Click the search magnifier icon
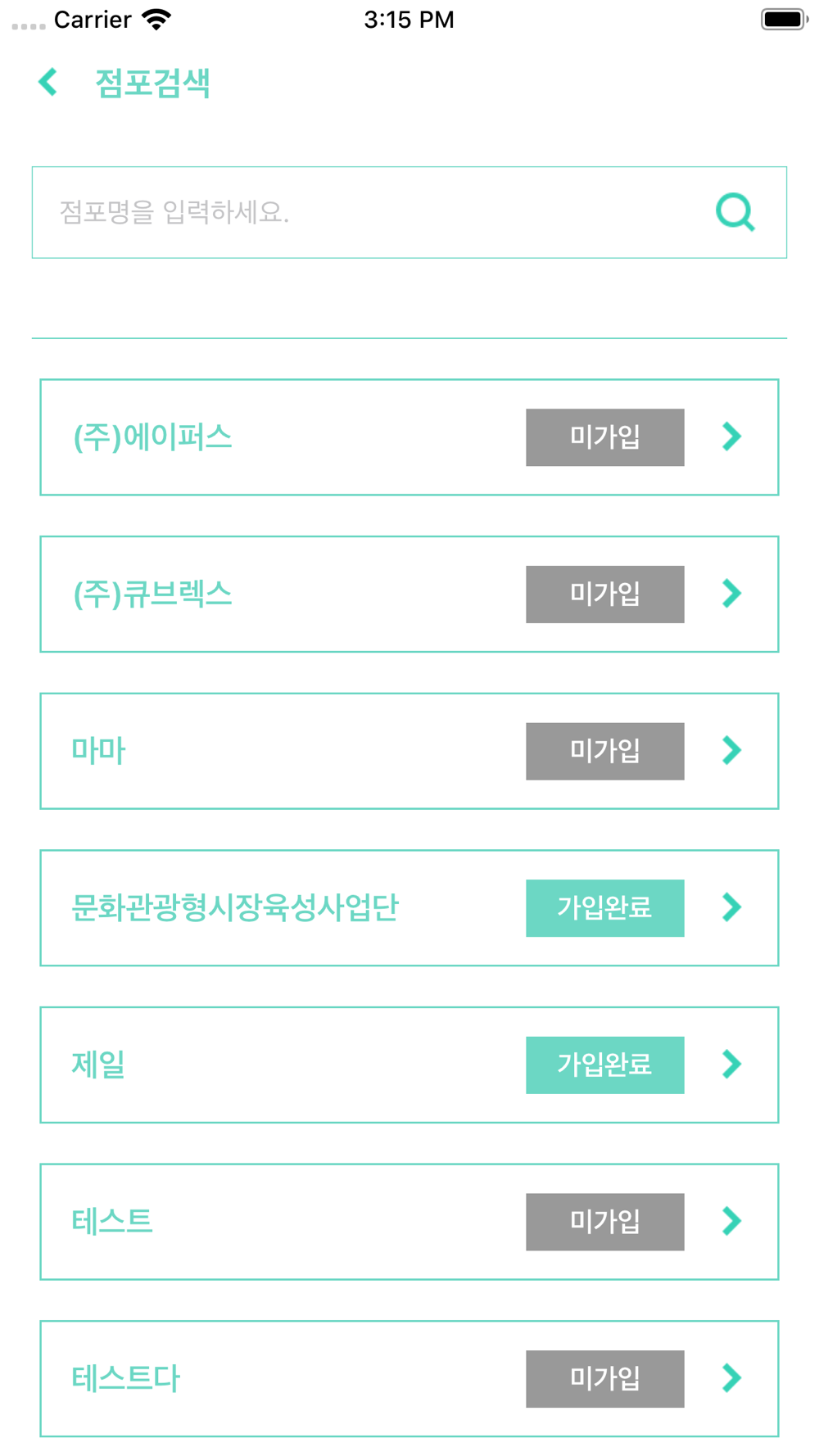 pyautogui.click(x=735, y=212)
